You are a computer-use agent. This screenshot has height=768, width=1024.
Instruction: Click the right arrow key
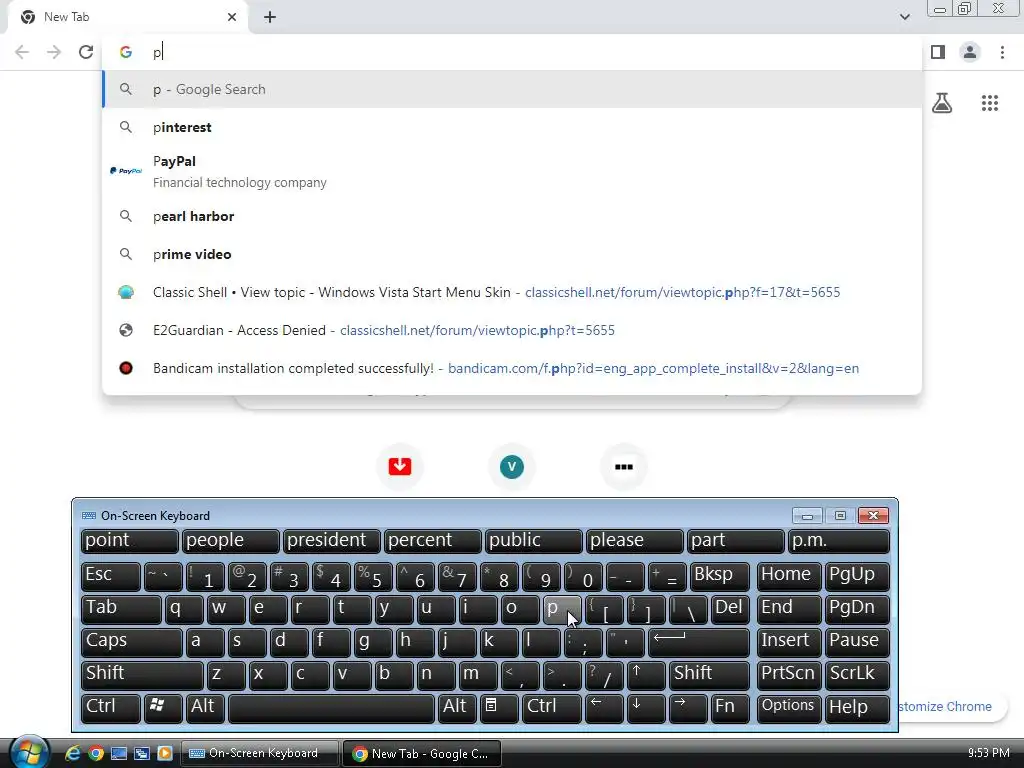pos(688,709)
